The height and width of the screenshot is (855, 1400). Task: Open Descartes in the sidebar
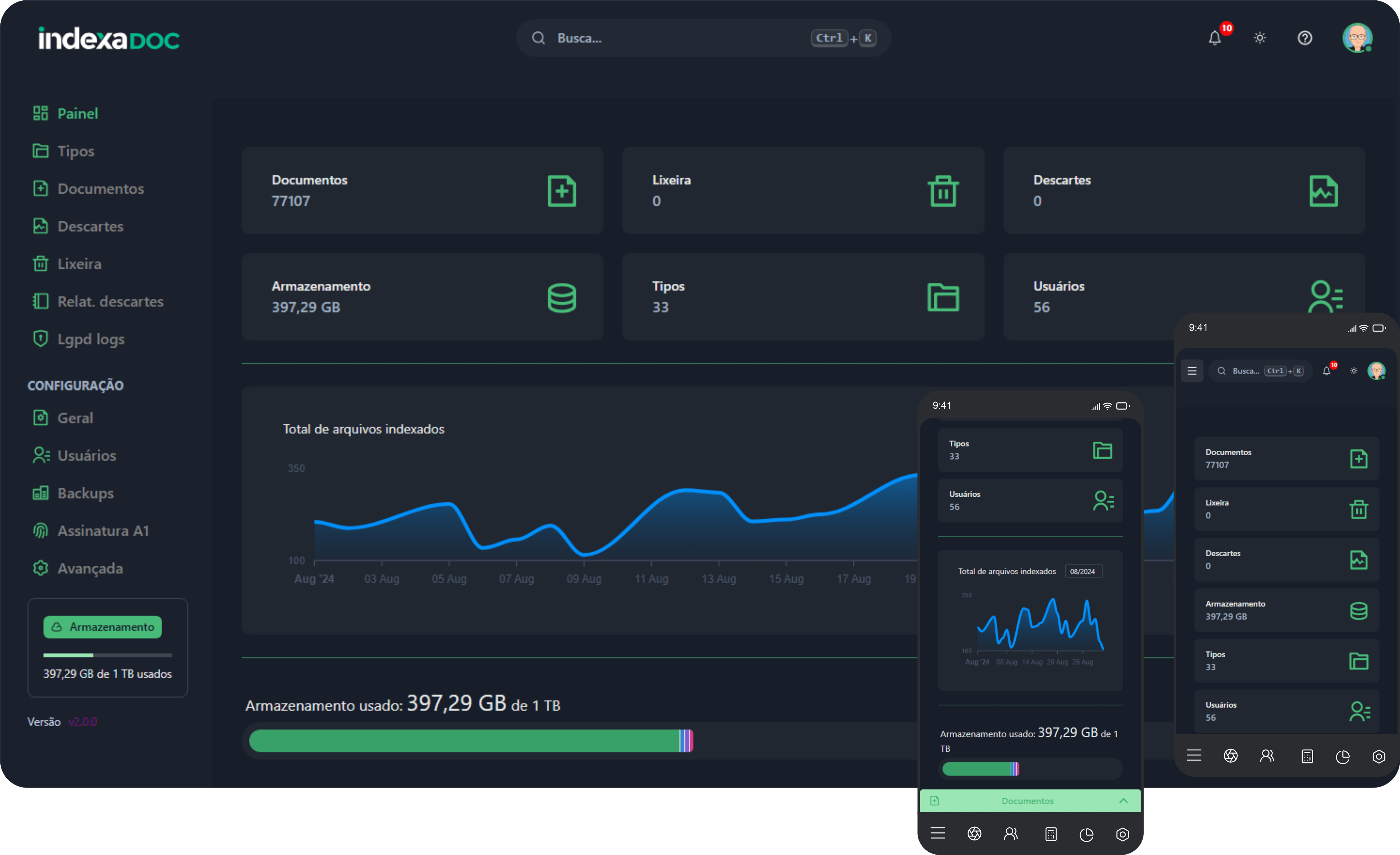(78, 226)
